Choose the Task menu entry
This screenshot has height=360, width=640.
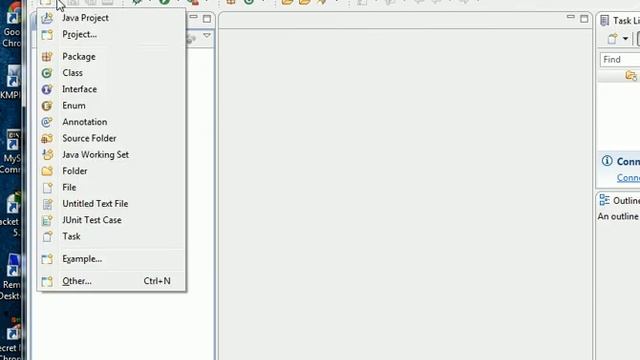point(111,236)
